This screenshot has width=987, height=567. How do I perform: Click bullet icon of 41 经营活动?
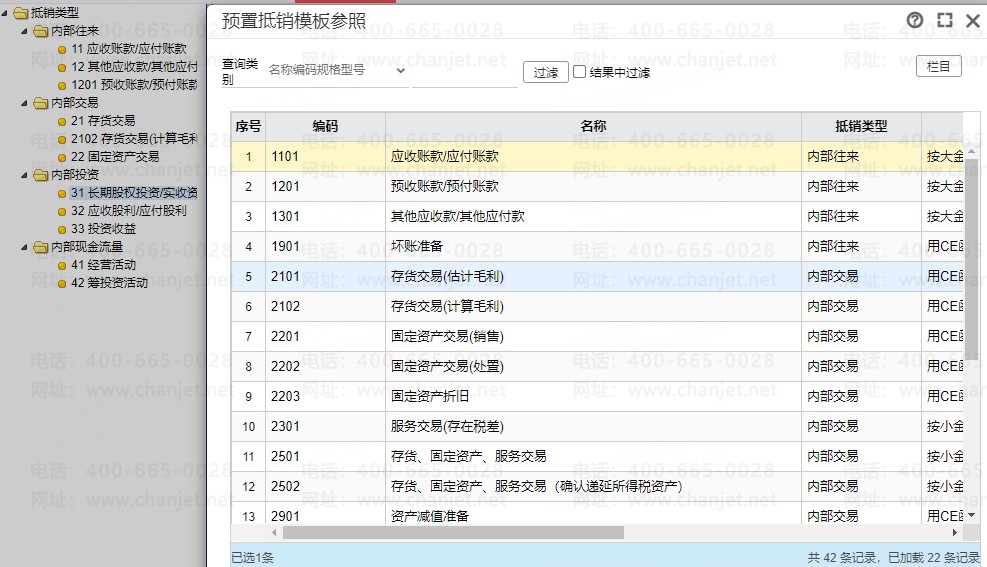point(62,266)
